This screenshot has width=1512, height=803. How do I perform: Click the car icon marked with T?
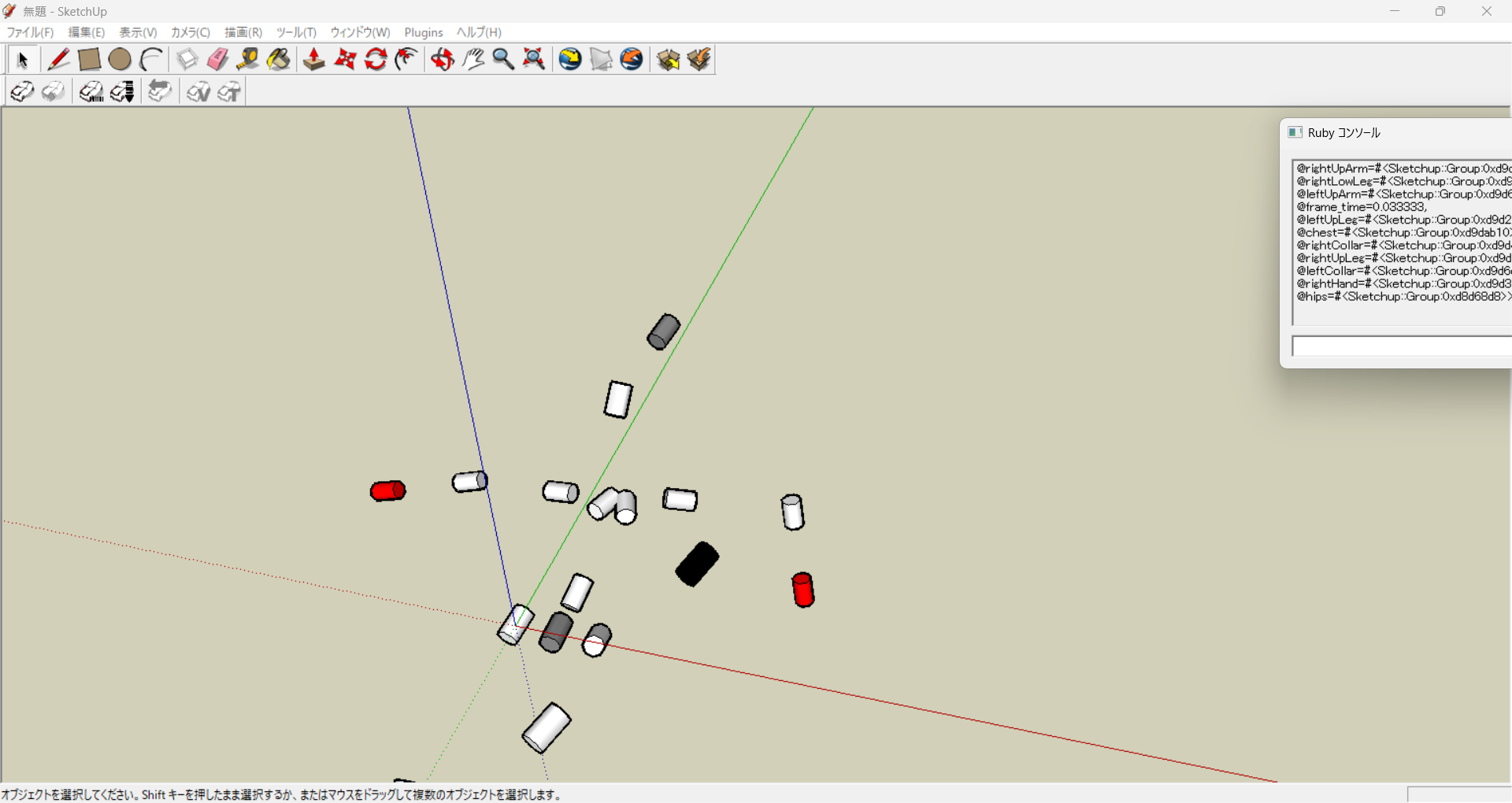pyautogui.click(x=228, y=92)
